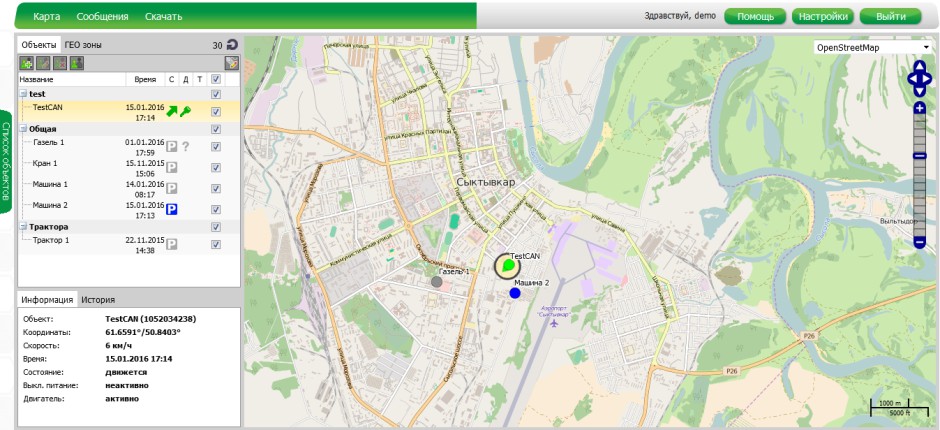Click the blue Машина 2 marker on map

click(x=514, y=293)
